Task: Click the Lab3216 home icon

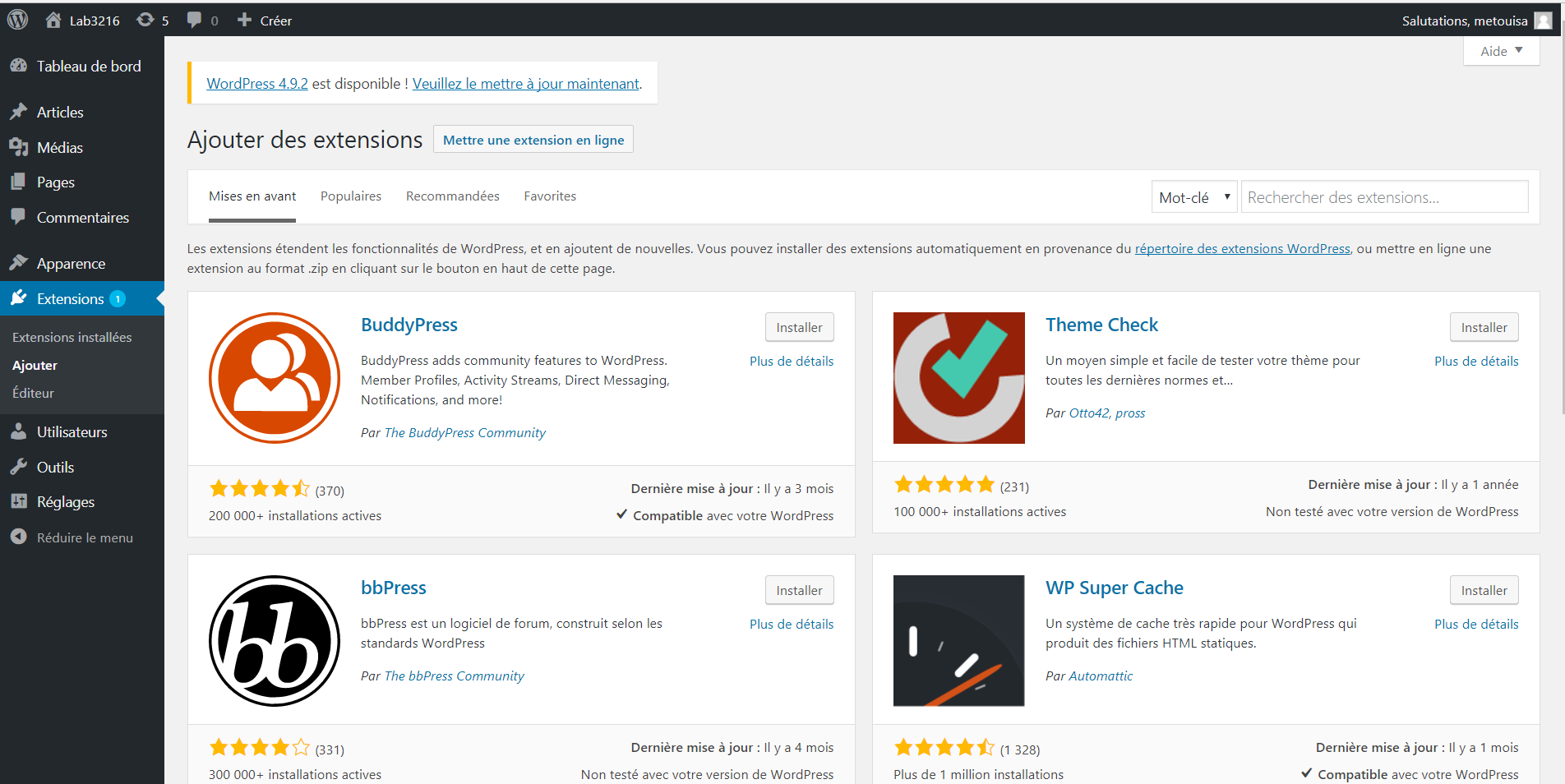Action: point(82,21)
